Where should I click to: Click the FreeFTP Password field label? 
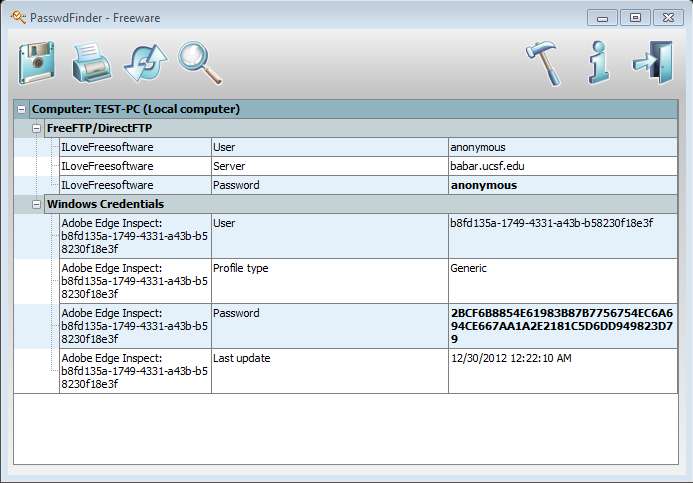(236, 185)
